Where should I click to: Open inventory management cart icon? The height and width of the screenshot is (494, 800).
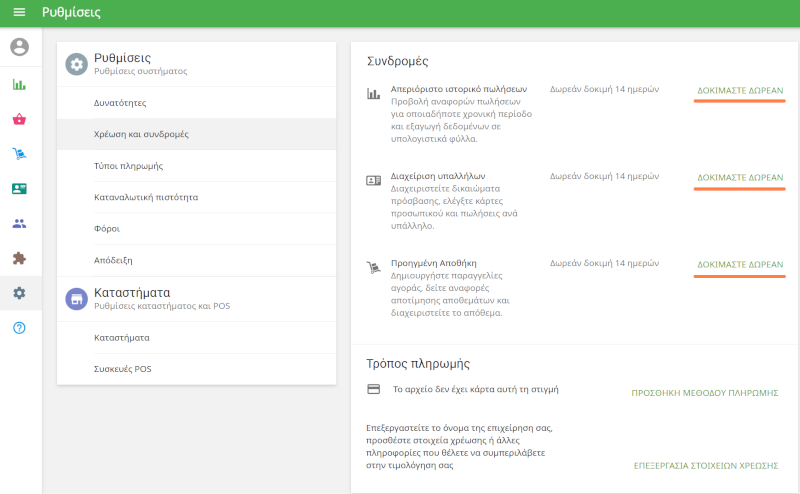pyautogui.click(x=20, y=154)
